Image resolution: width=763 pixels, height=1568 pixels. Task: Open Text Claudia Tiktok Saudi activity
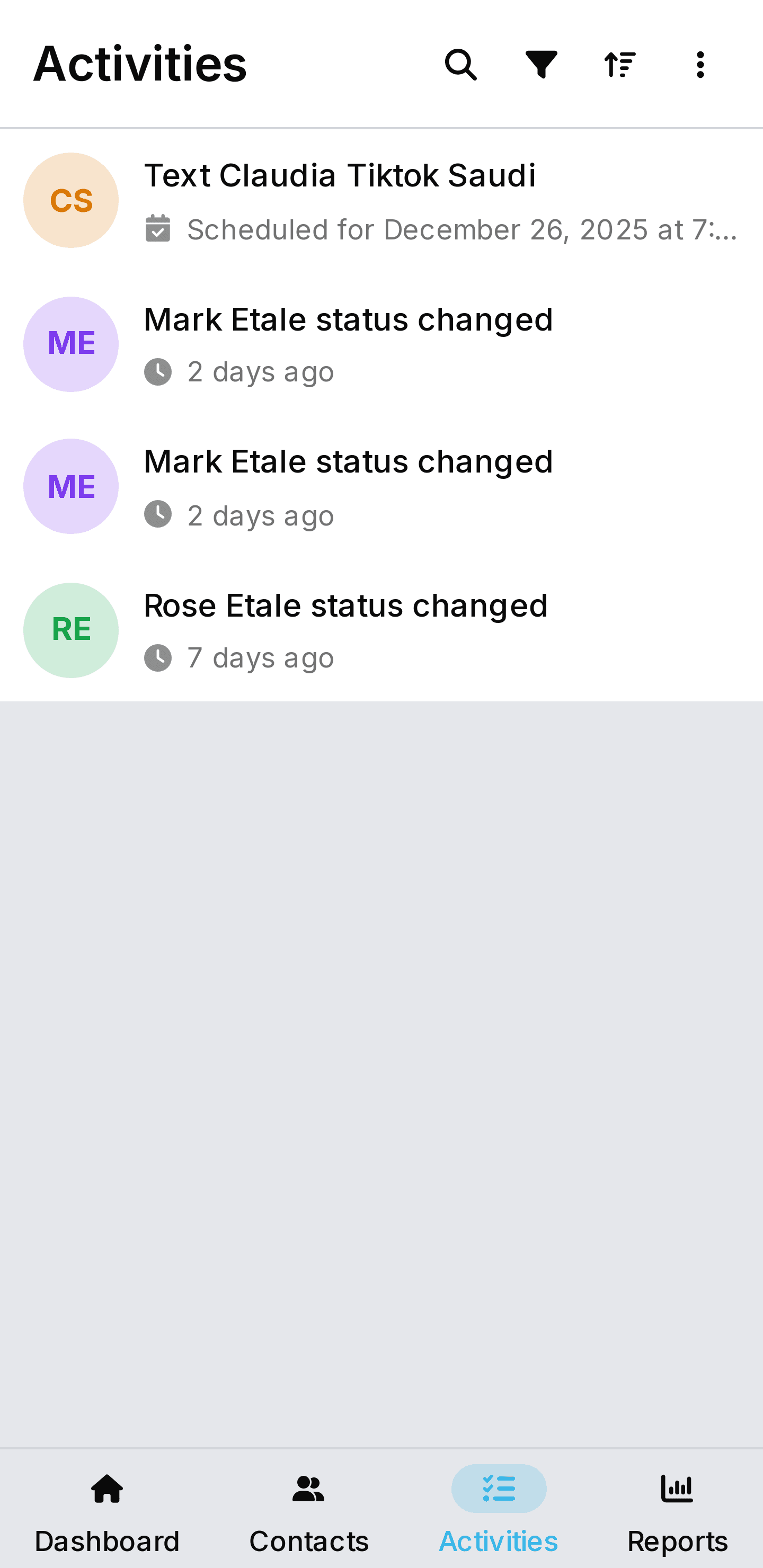[x=340, y=176]
